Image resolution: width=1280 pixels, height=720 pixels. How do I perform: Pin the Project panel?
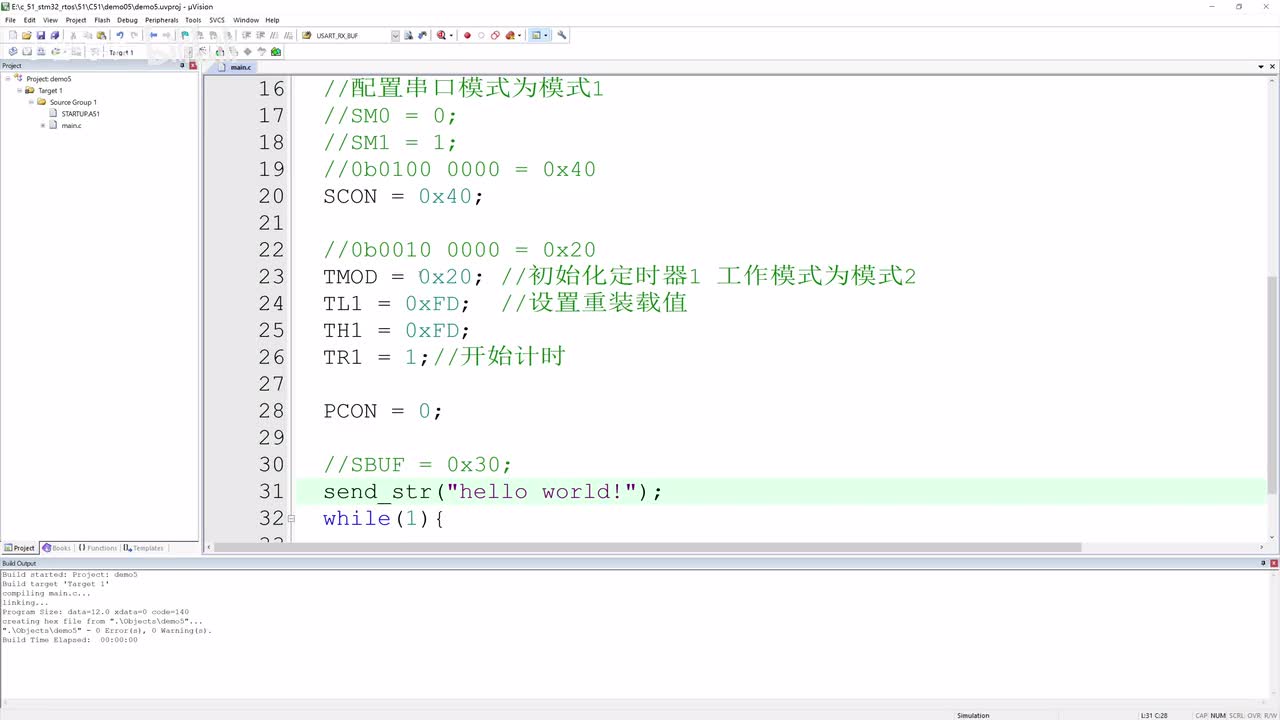(x=182, y=66)
